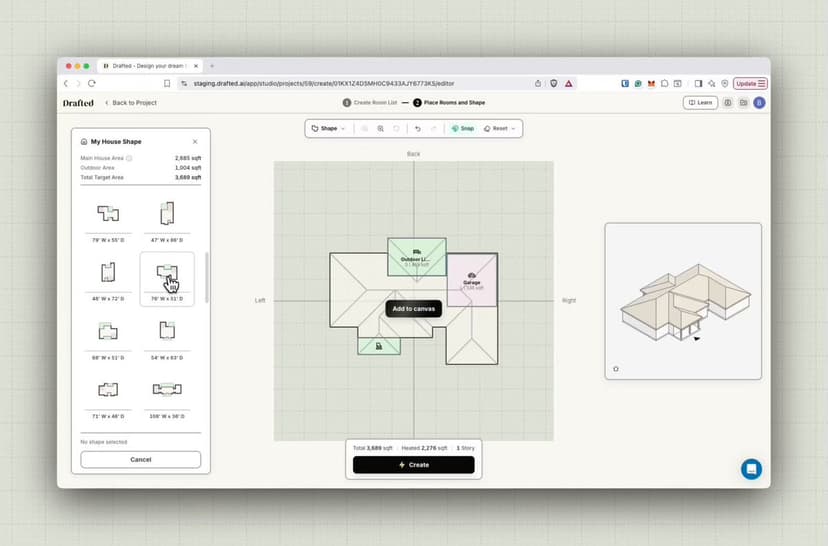Click the 1 Story label
Image resolution: width=828 pixels, height=546 pixels.
click(465, 448)
